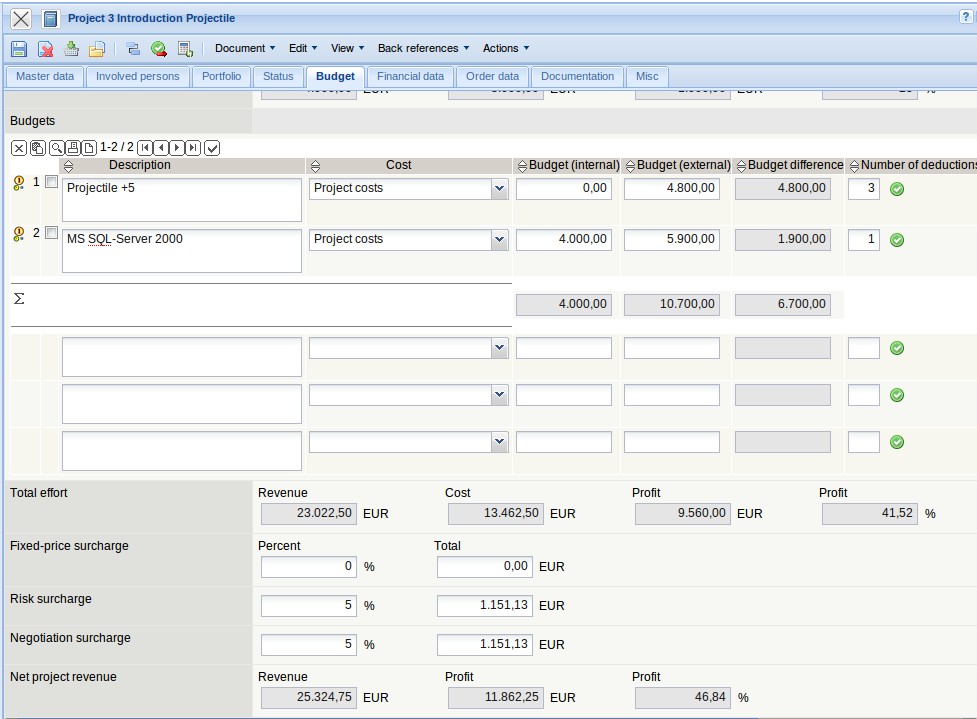Expand the Cost dropdown for MS SQL-Server 2000

[499, 239]
